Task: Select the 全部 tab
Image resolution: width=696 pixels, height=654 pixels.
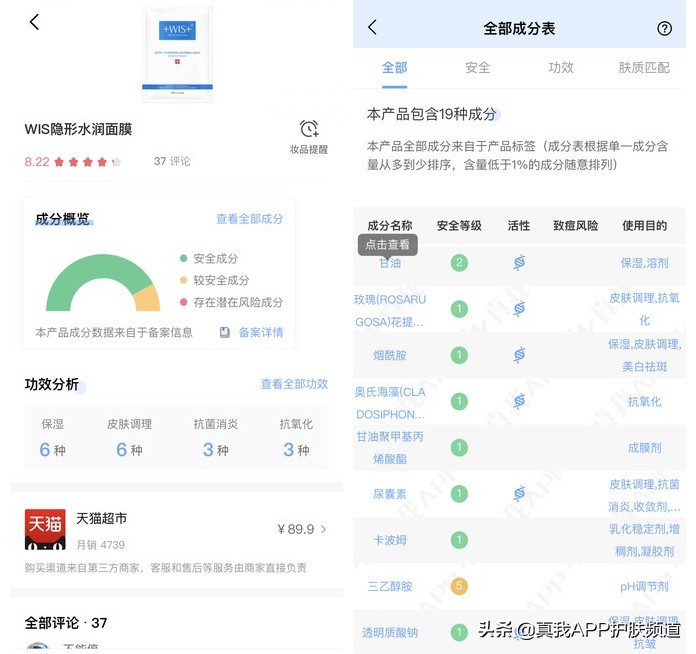Action: (x=394, y=67)
